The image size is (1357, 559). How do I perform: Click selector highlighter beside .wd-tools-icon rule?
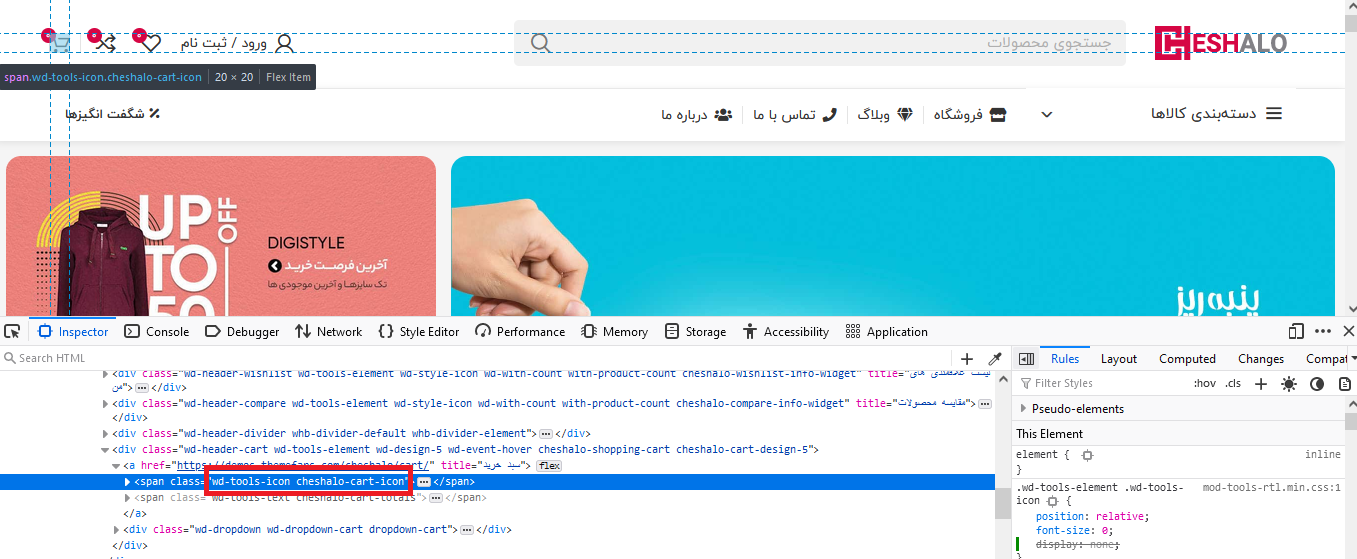click(1052, 501)
